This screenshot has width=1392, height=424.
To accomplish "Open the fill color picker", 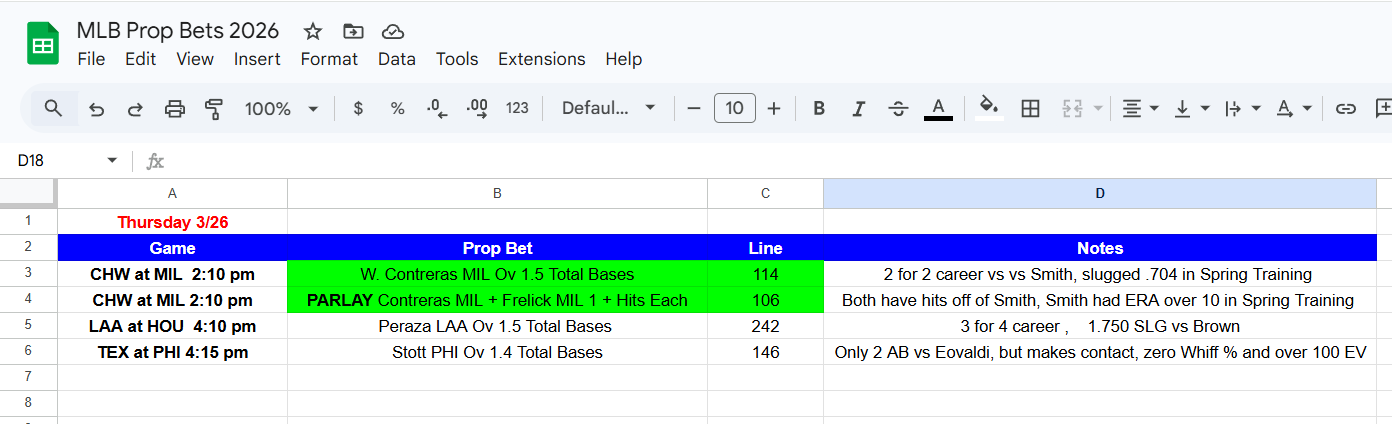I will tap(989, 109).
